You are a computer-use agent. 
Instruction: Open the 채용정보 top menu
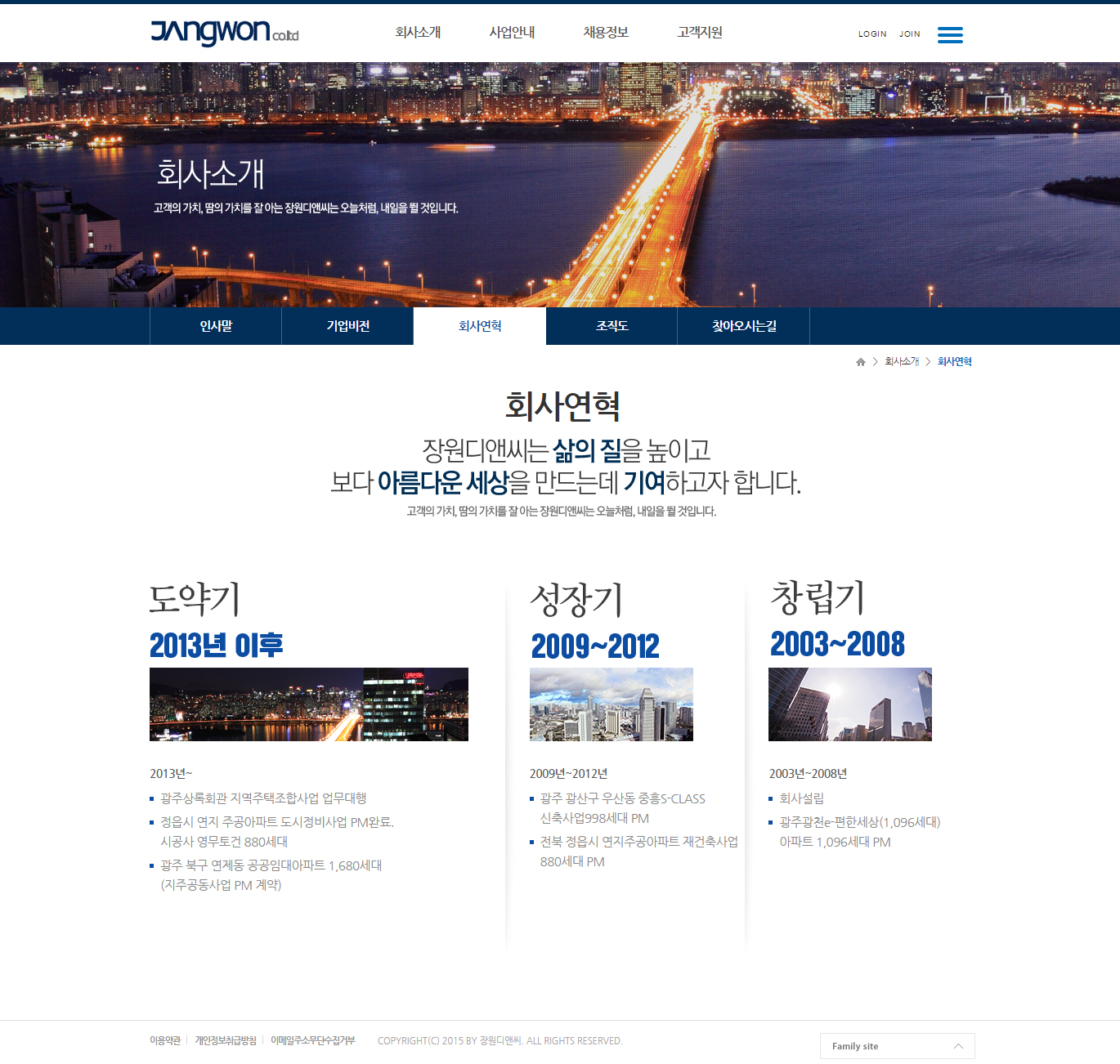point(606,33)
